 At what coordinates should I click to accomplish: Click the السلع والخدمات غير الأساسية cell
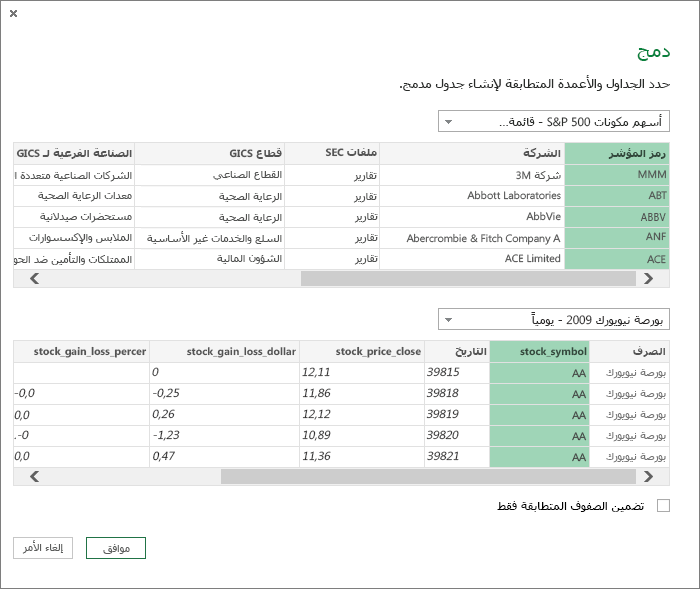[210, 238]
